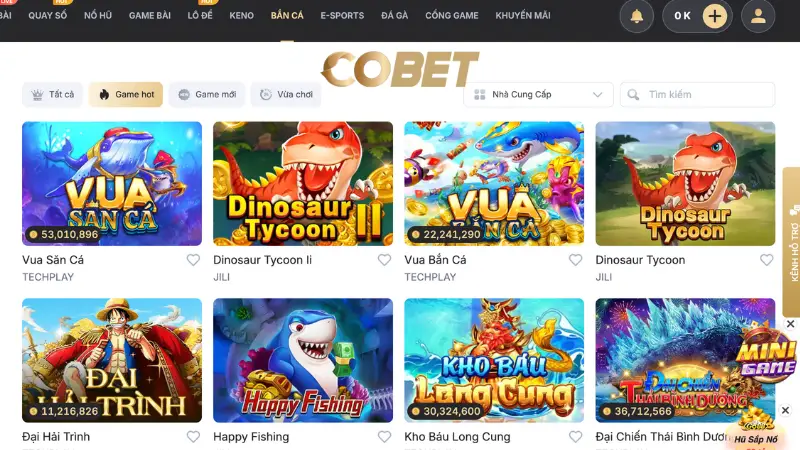Go to the KHUYẾN MÃI menu

coord(523,16)
